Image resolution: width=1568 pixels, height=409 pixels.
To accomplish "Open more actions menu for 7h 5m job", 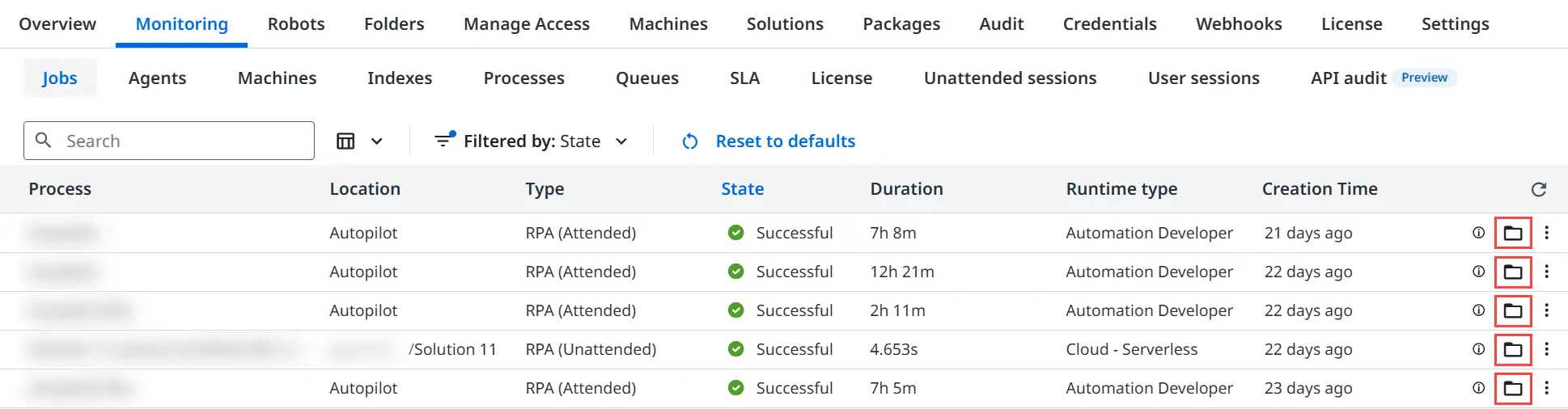I will click(1546, 388).
